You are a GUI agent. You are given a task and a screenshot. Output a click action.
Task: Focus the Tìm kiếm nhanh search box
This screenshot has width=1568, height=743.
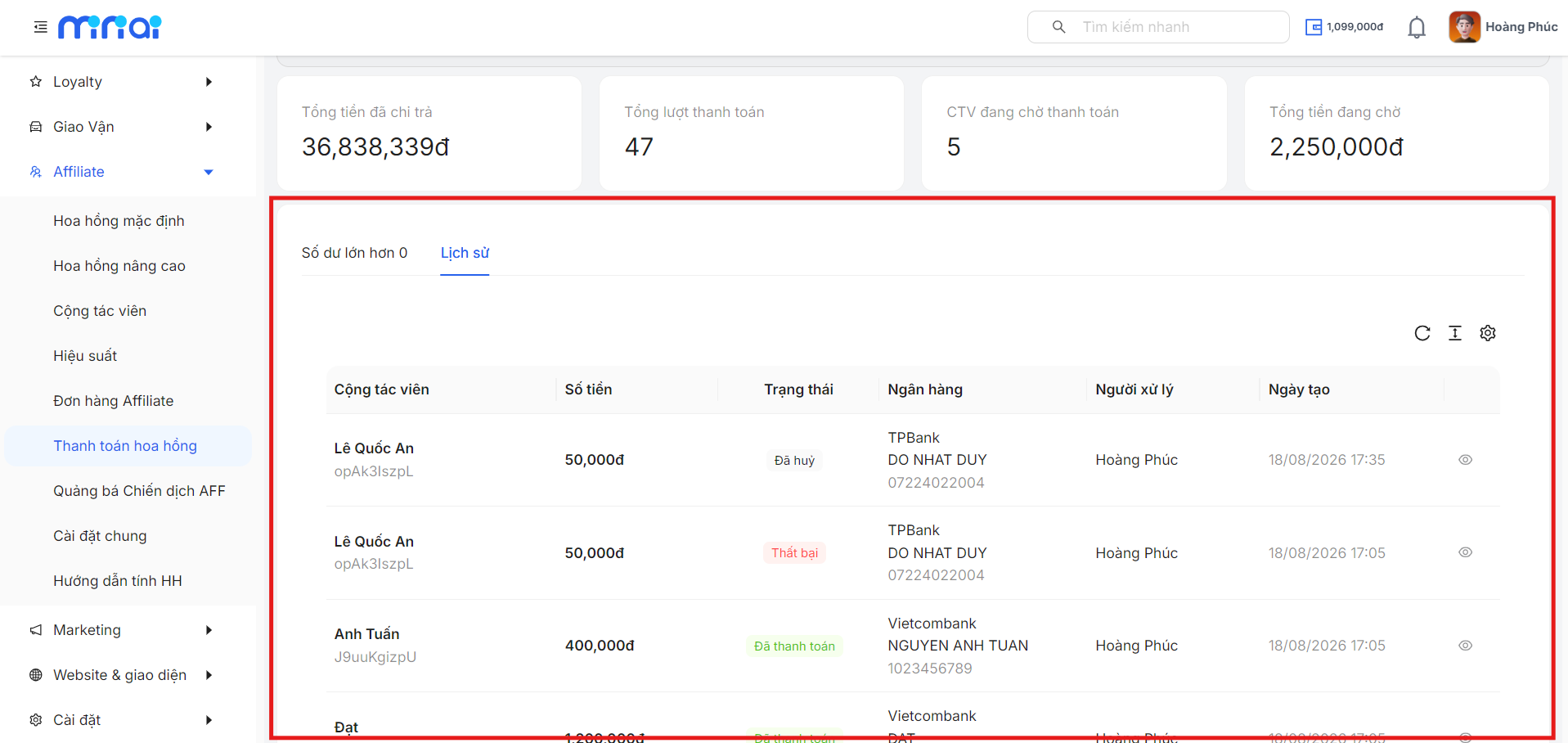point(1158,27)
